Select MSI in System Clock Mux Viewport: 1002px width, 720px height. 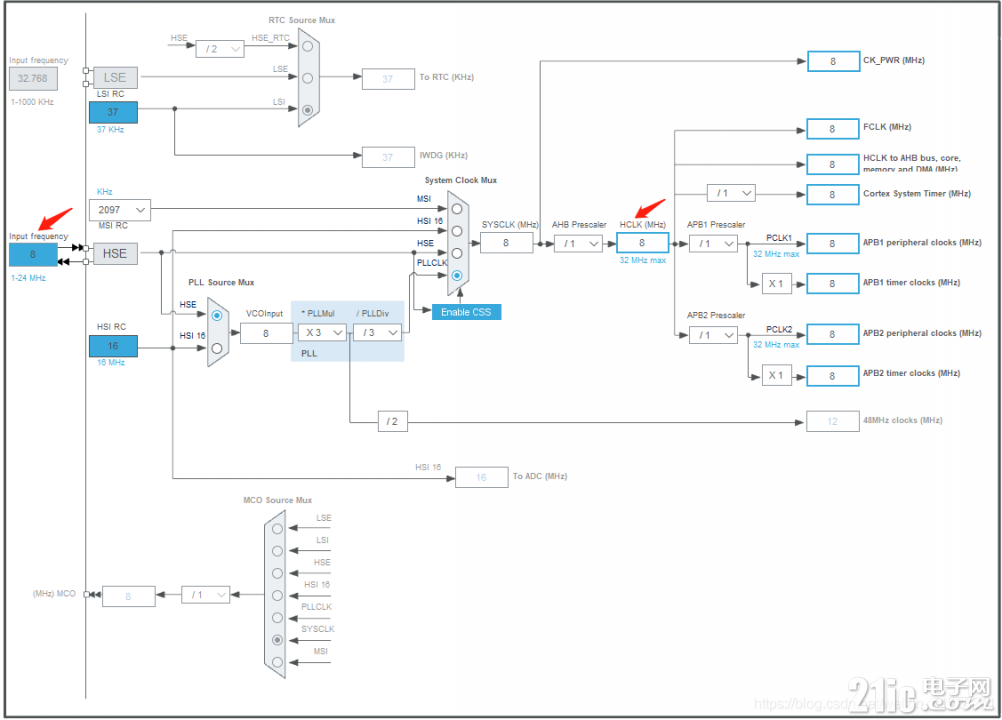pos(457,209)
